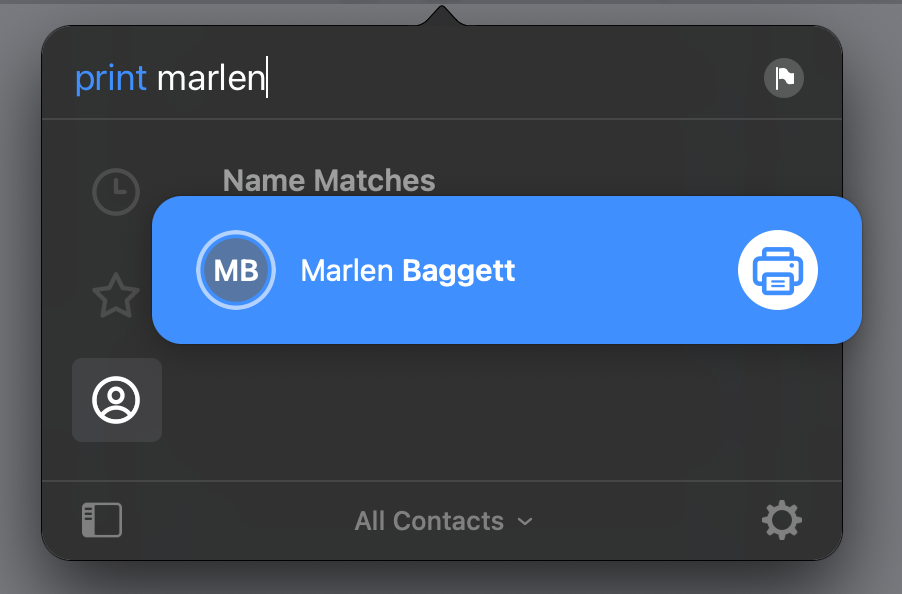Open settings with the gear icon
This screenshot has height=594, width=902.
click(x=781, y=520)
